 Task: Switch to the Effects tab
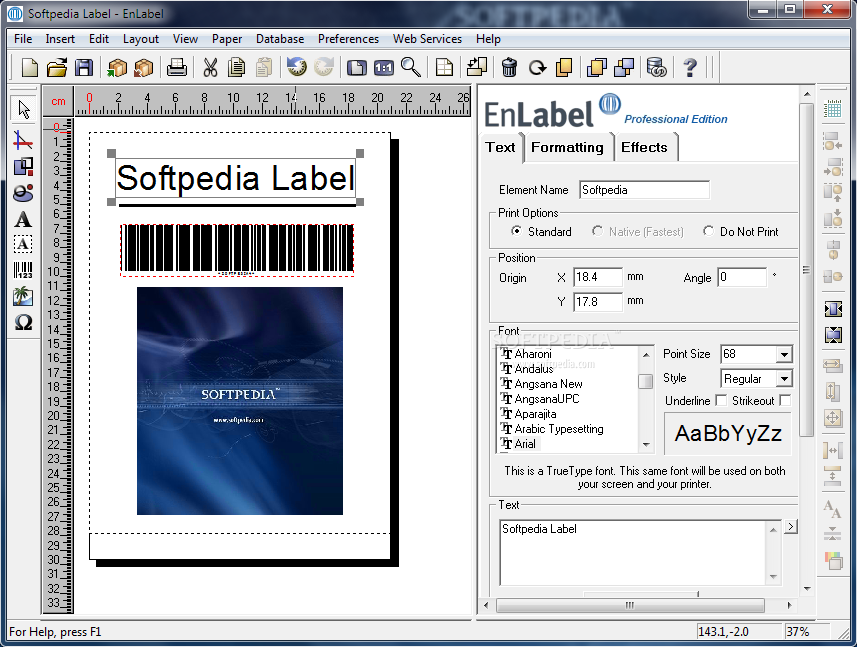point(644,148)
